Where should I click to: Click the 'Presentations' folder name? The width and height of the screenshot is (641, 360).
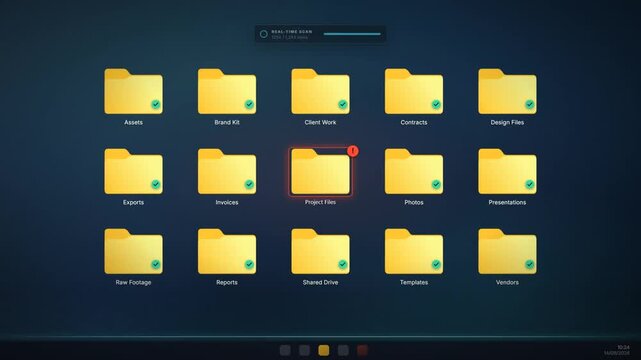coord(507,202)
